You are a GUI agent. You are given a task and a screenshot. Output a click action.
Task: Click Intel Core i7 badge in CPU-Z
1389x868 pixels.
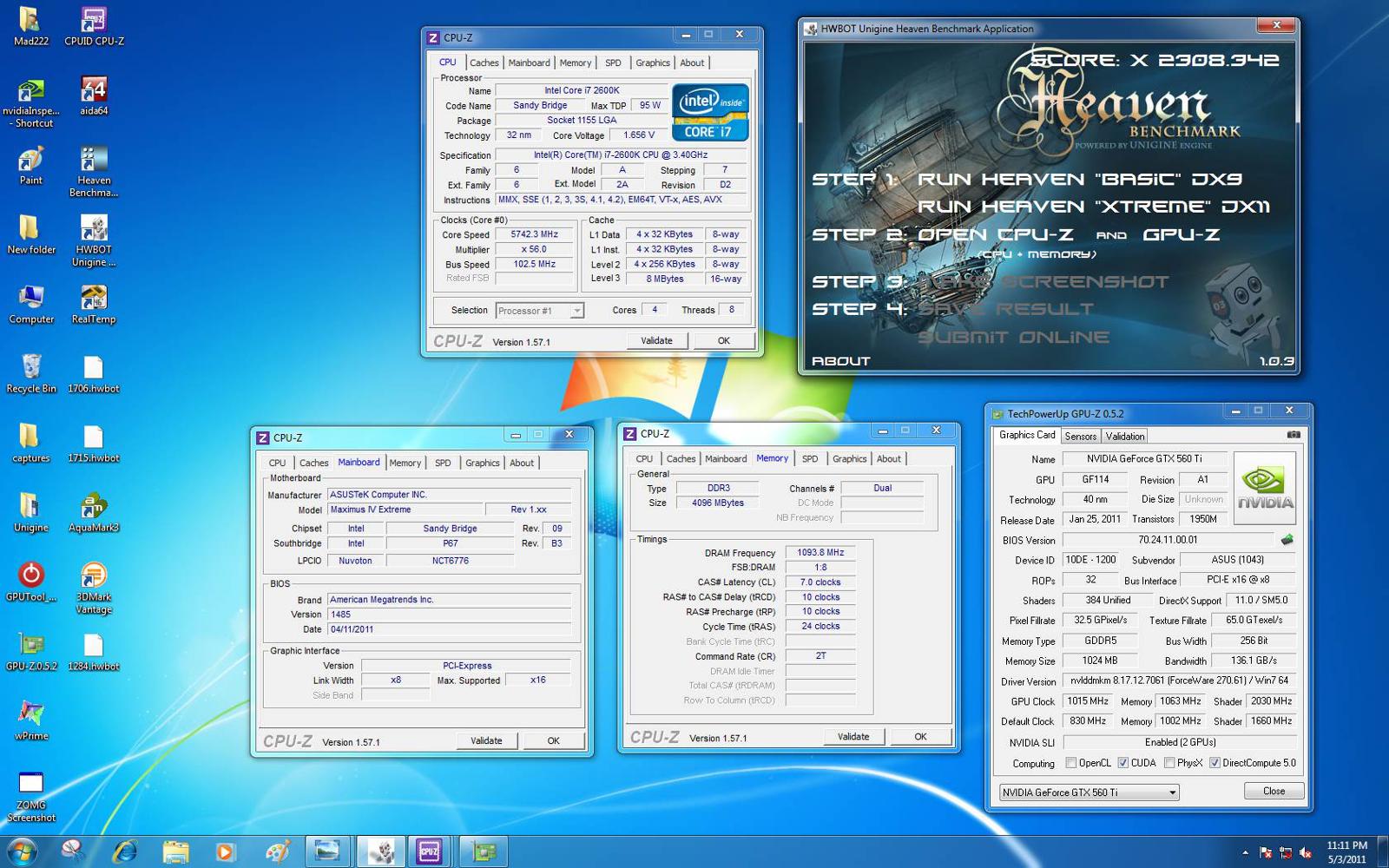point(710,112)
